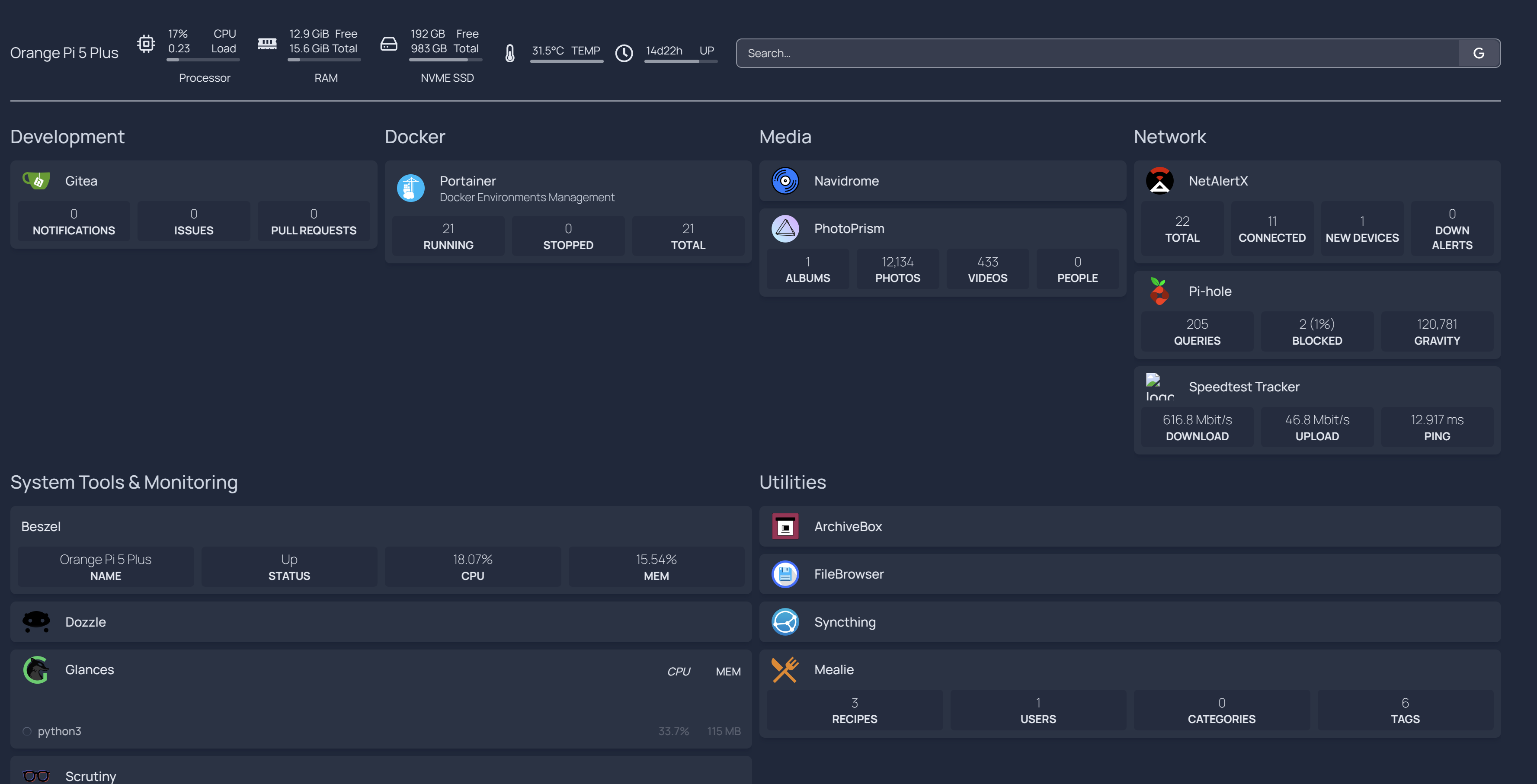Image resolution: width=1537 pixels, height=784 pixels.
Task: Click the 12.917 ms PING block
Action: pyautogui.click(x=1438, y=427)
